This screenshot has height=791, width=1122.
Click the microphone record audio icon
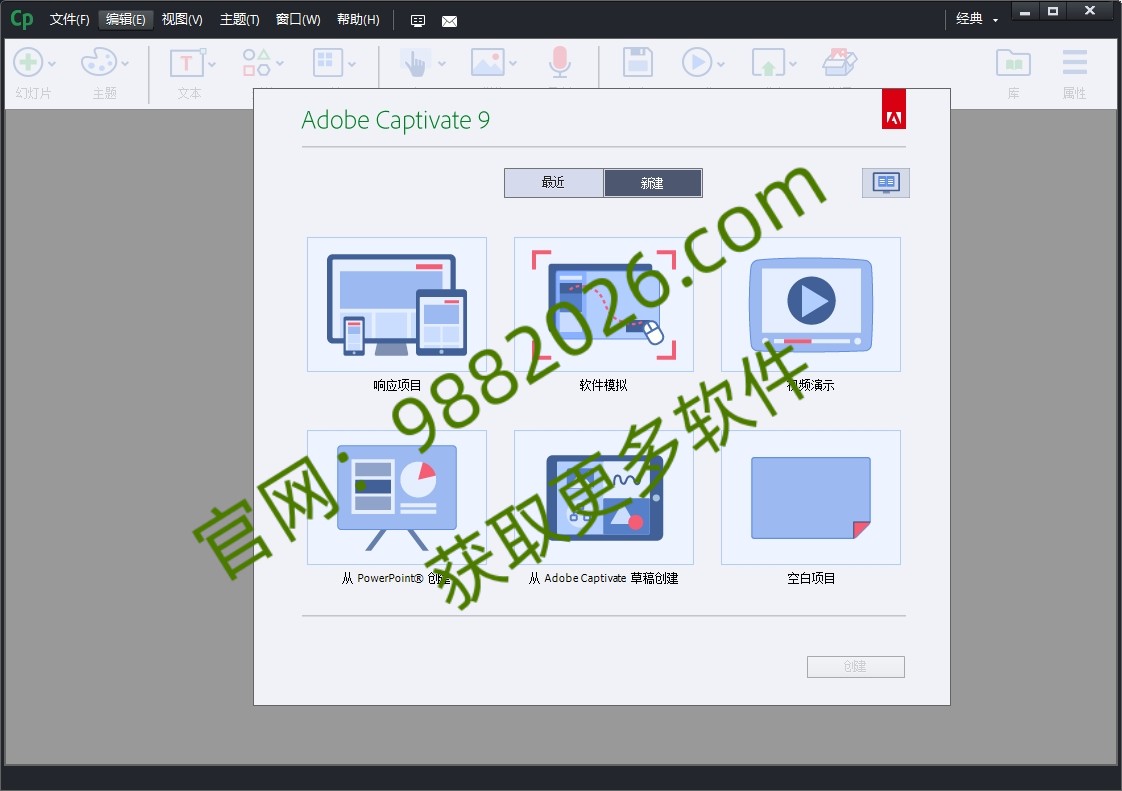point(560,62)
